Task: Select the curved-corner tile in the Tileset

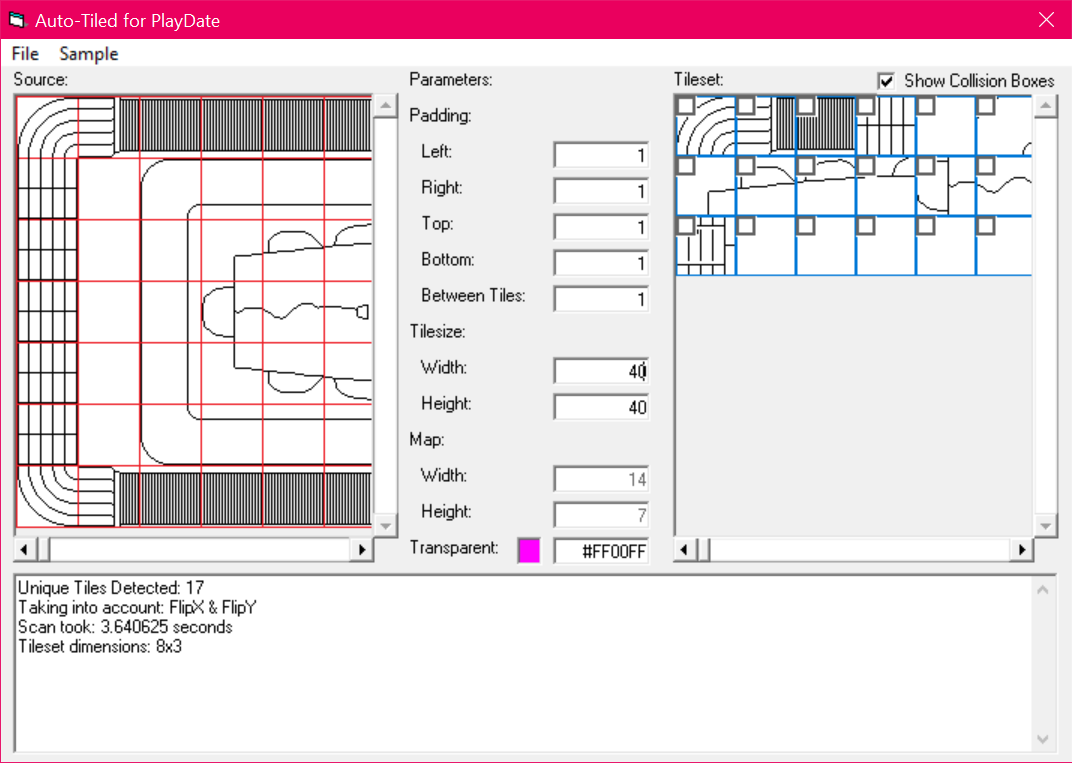Action: point(706,126)
